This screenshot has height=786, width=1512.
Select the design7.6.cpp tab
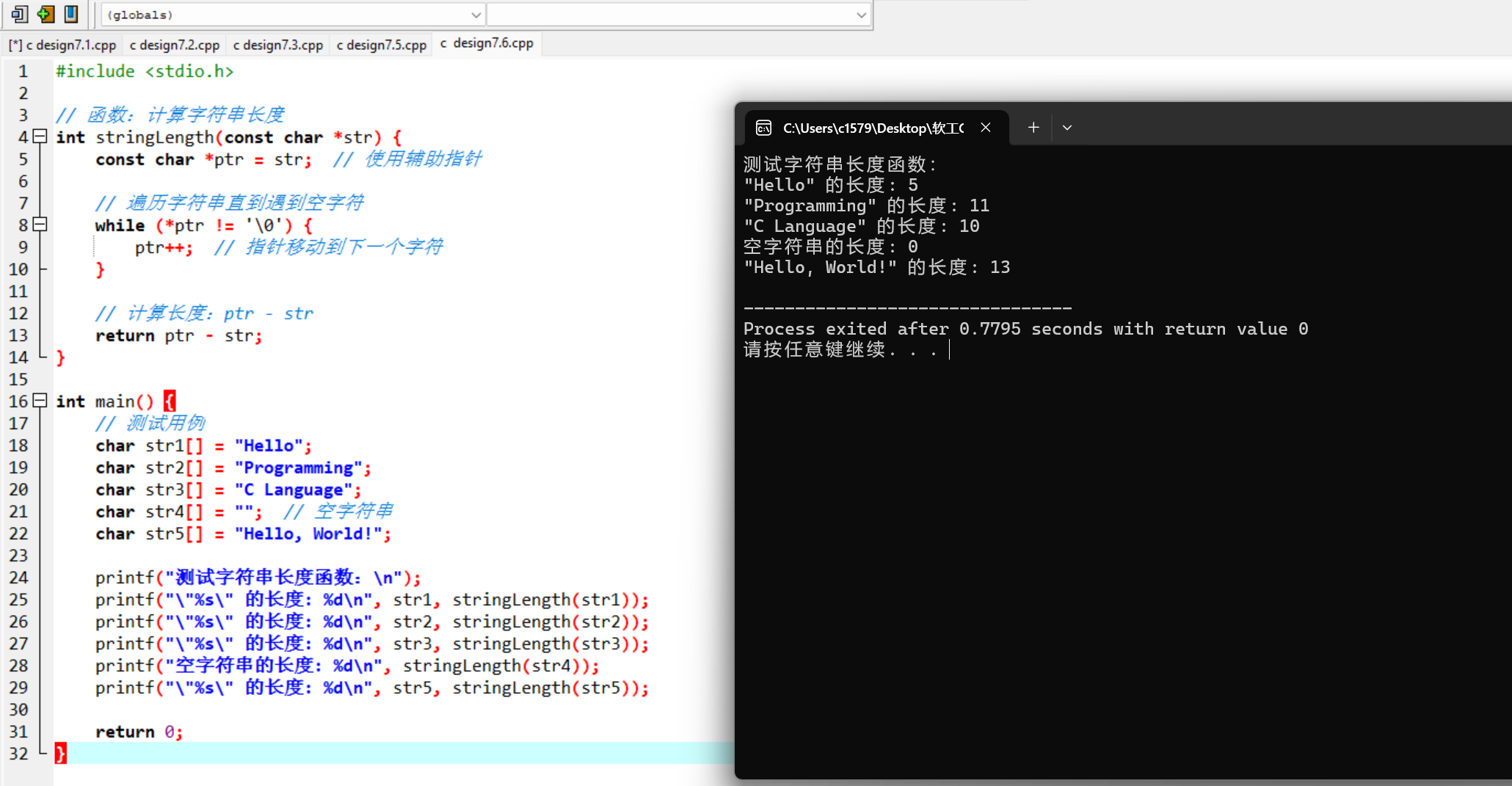point(487,43)
